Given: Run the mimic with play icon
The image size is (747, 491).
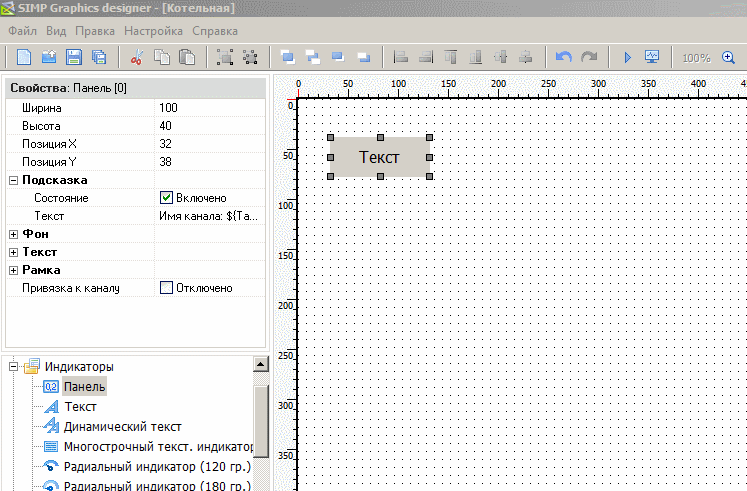Looking at the screenshot, I should point(627,58).
